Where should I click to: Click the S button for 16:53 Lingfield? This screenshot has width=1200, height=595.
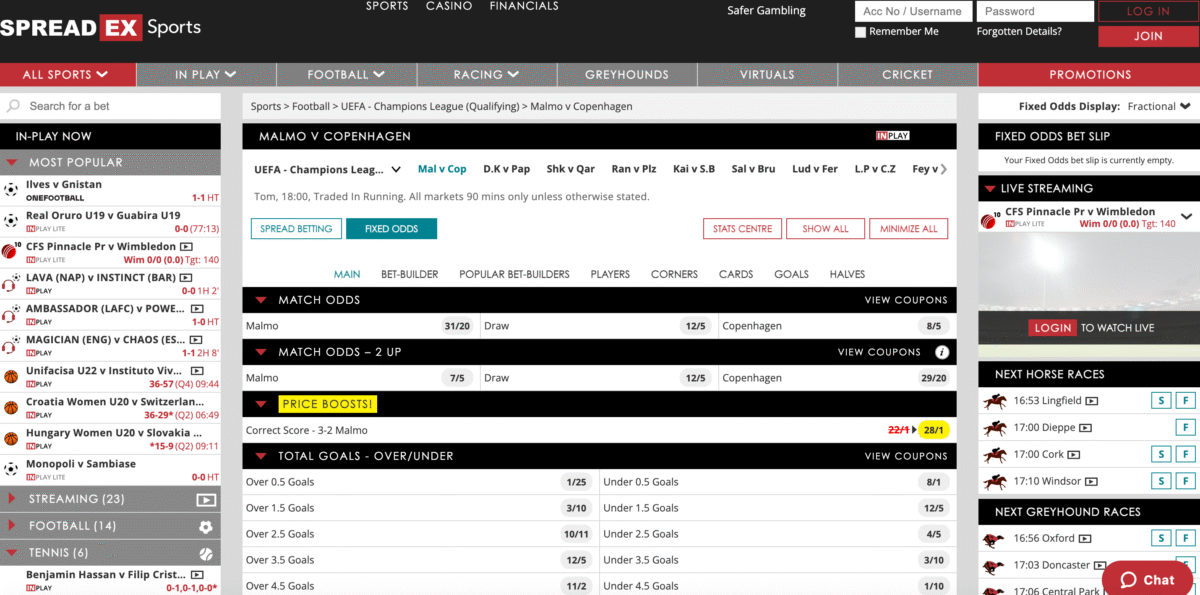[1160, 401]
